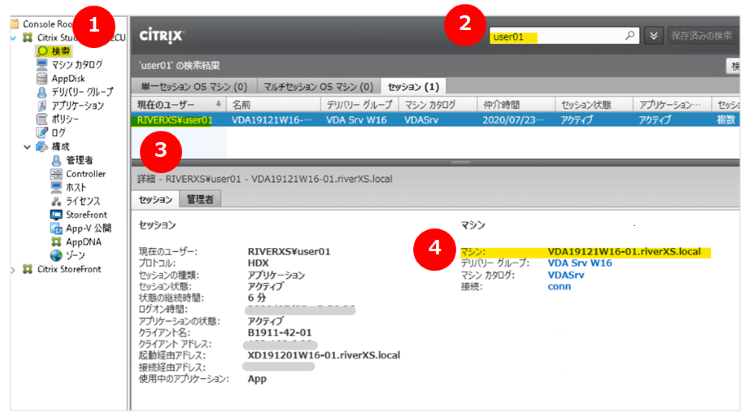Open the AppDNA node icon
Screen dimensions: 750x418
click(56, 242)
